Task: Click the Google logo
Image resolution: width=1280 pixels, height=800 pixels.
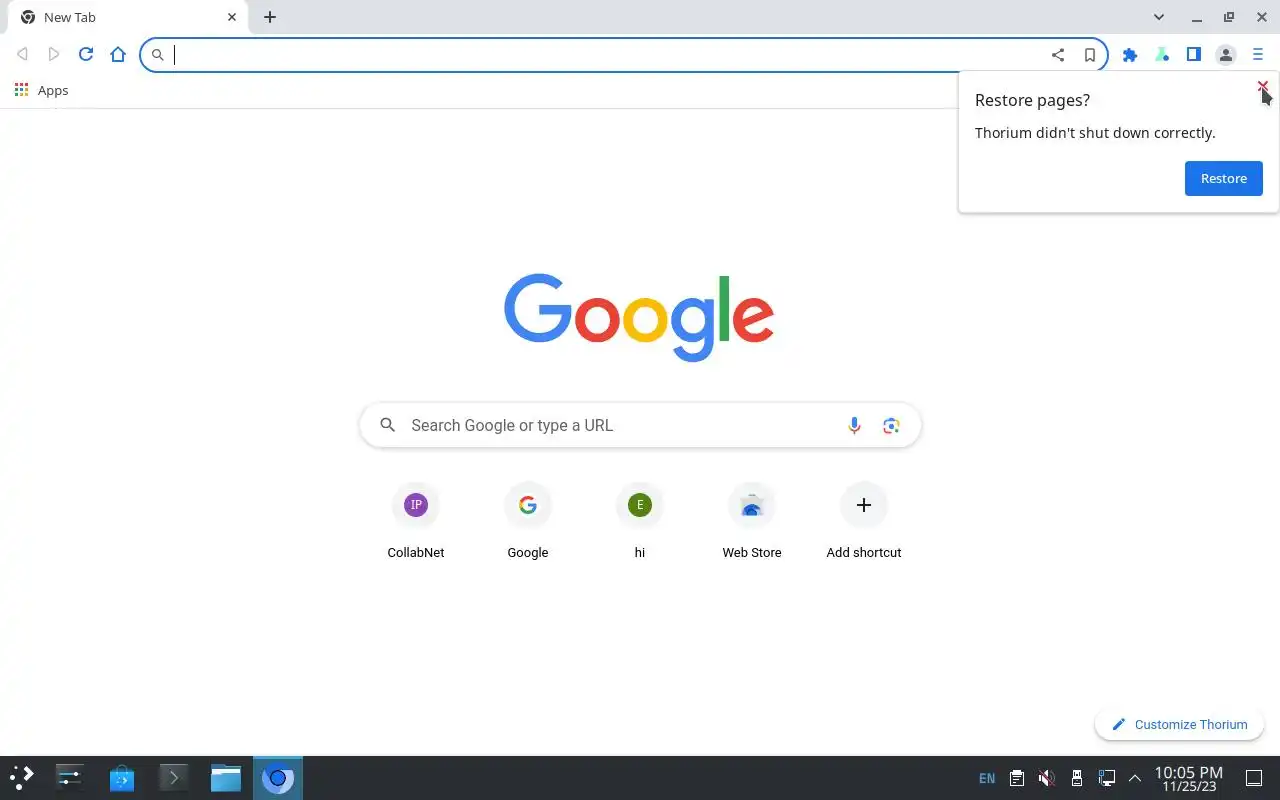Action: point(639,317)
